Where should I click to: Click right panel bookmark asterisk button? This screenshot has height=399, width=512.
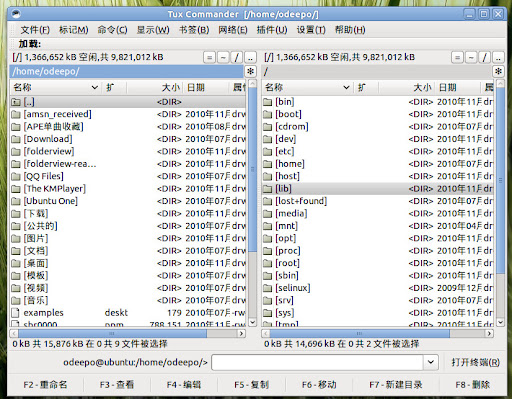(498, 71)
